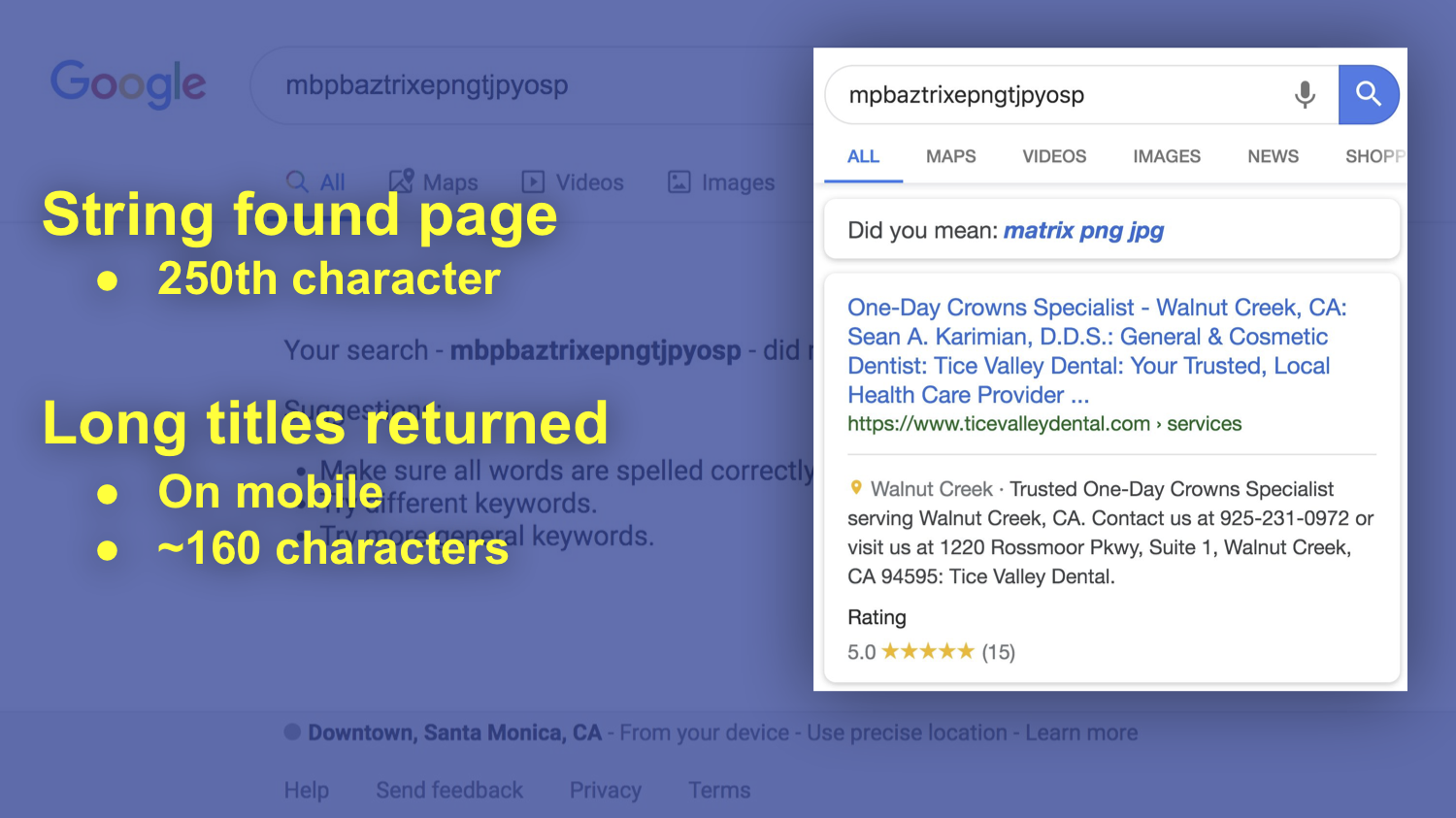Open the NEWS tab

1273,156
